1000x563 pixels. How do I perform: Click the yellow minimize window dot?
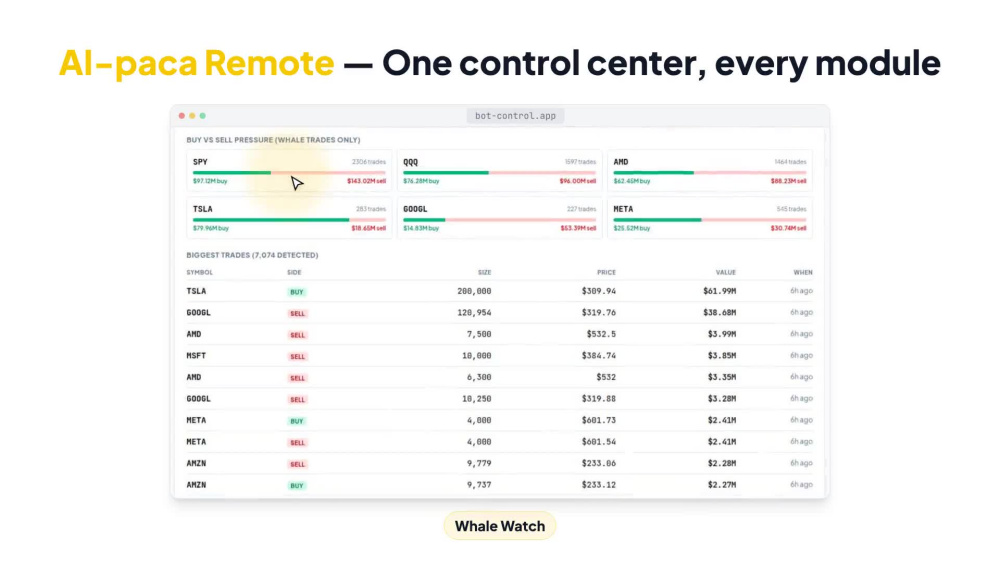[192, 116]
